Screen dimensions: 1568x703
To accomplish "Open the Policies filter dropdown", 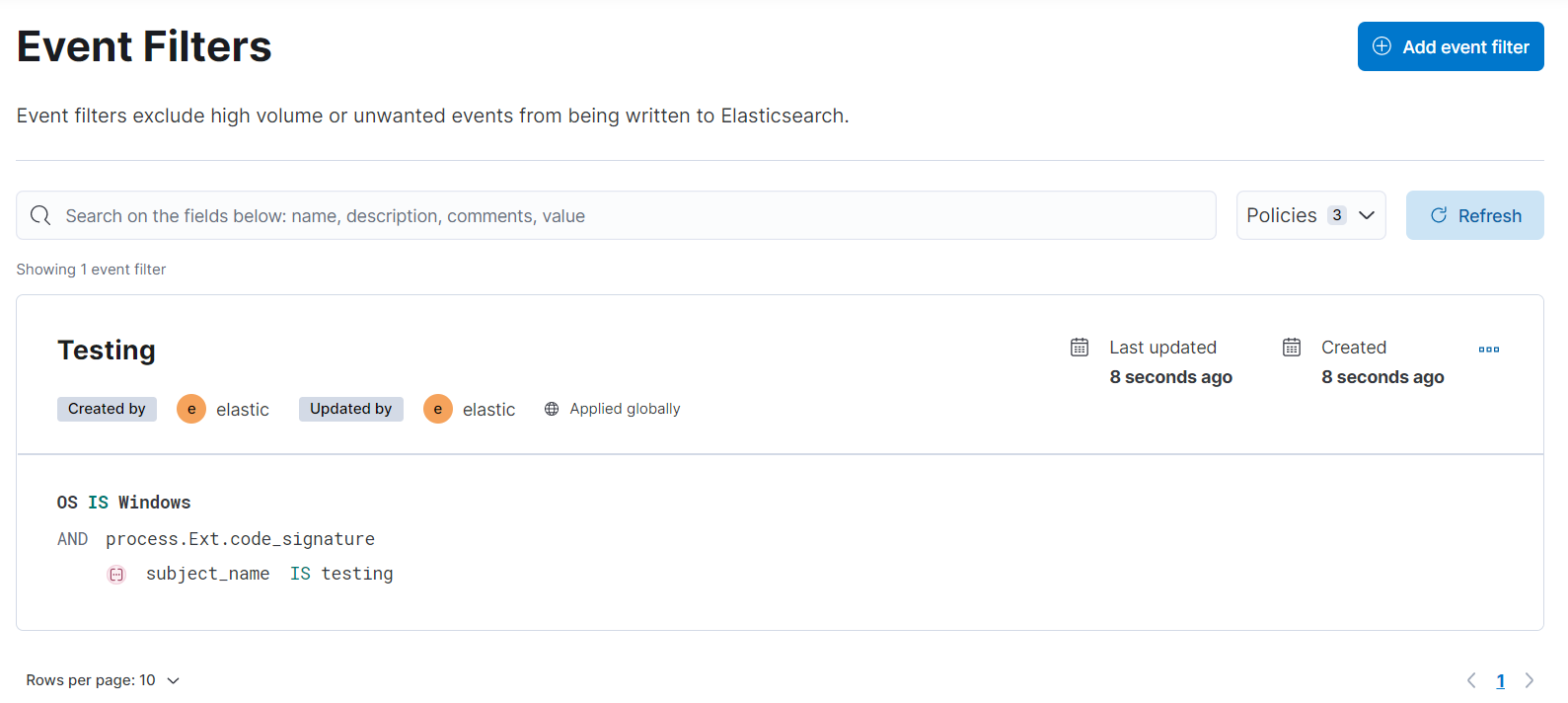I will click(1310, 214).
